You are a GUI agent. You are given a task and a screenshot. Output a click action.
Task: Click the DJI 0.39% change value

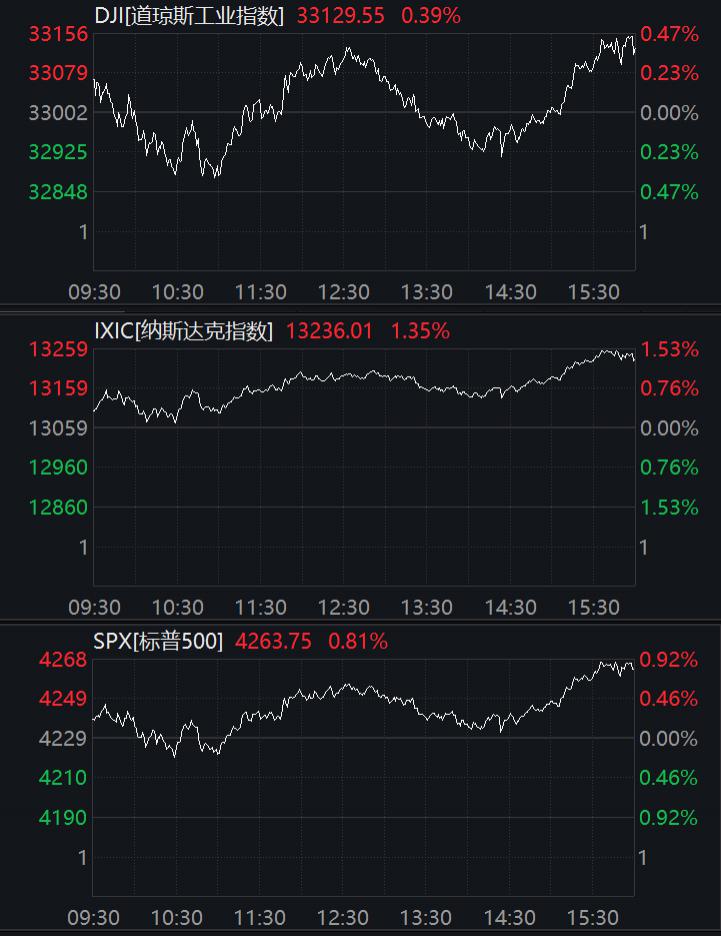pos(431,16)
